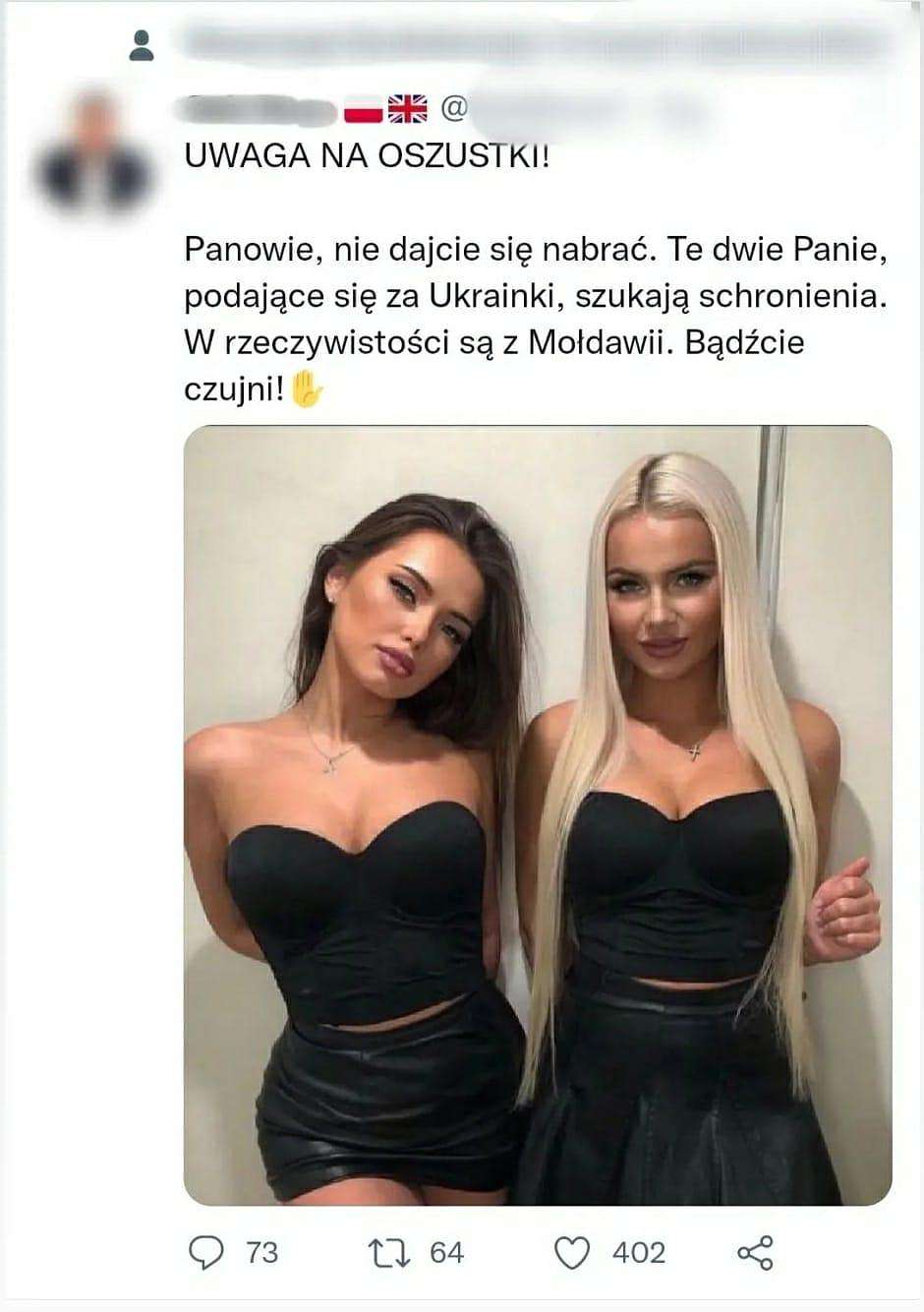Retweet the post using the arrows icon
The height and width of the screenshot is (1312, 924).
[x=387, y=1252]
